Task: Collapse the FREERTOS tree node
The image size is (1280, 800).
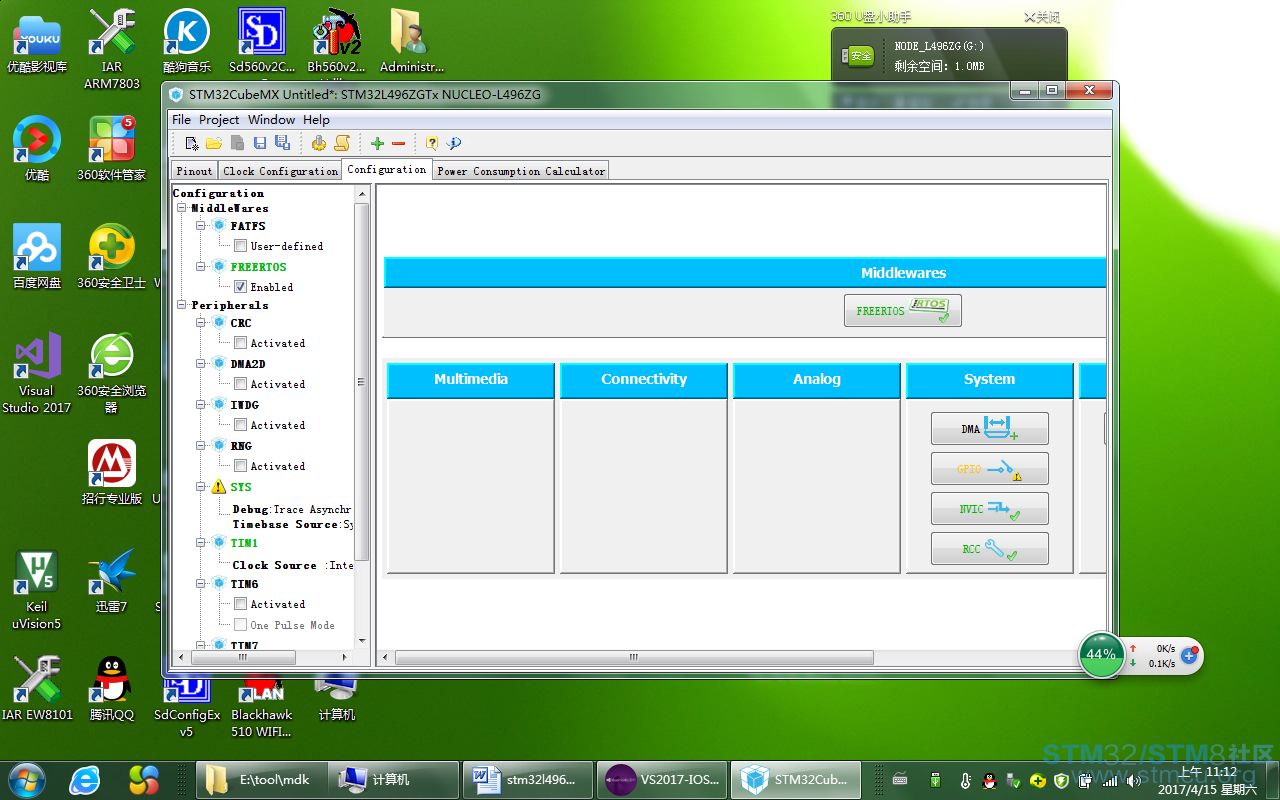Action: (201, 267)
